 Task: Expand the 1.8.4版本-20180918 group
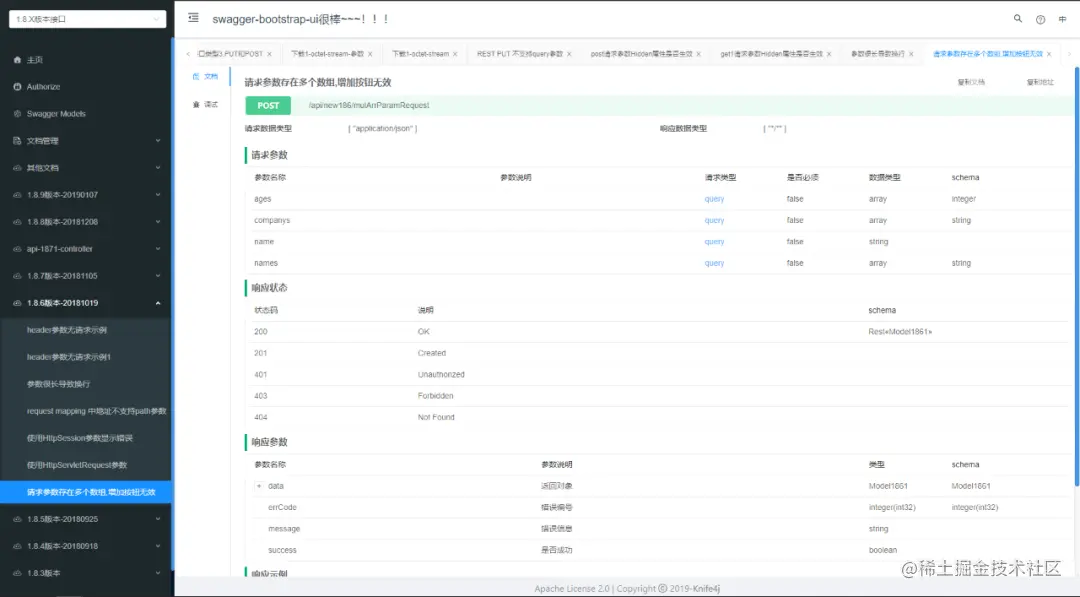(x=86, y=546)
